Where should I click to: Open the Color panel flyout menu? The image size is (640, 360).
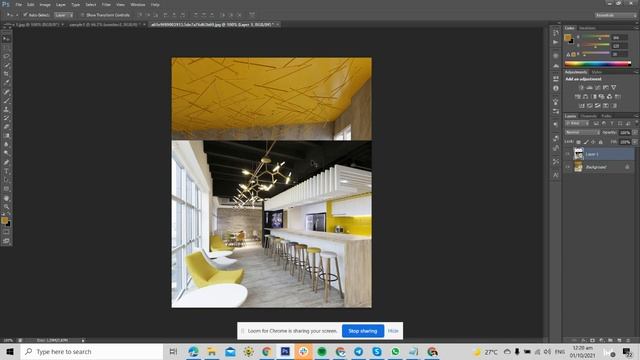[636, 28]
